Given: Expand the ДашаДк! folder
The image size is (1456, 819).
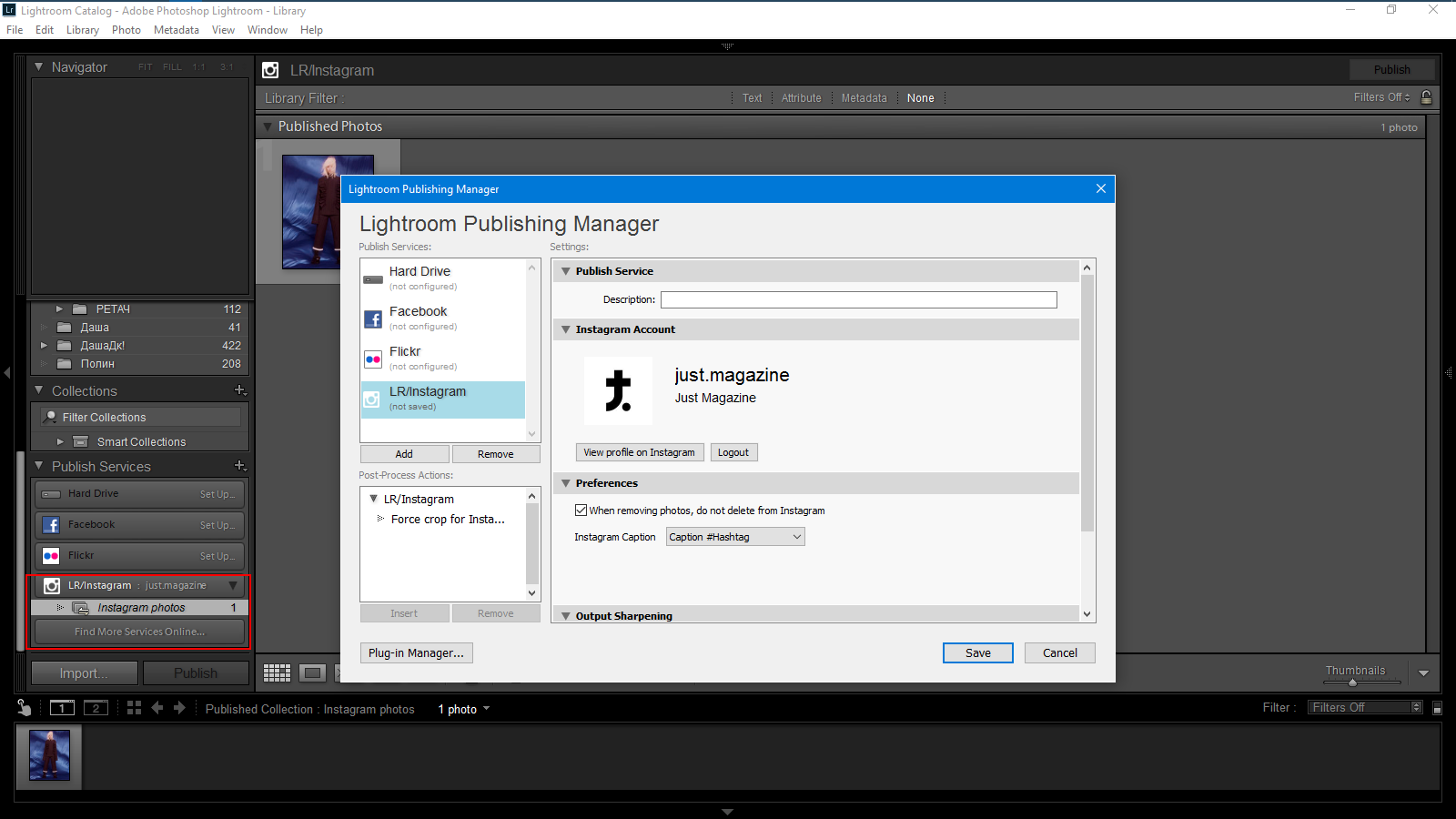Looking at the screenshot, I should 44,346.
